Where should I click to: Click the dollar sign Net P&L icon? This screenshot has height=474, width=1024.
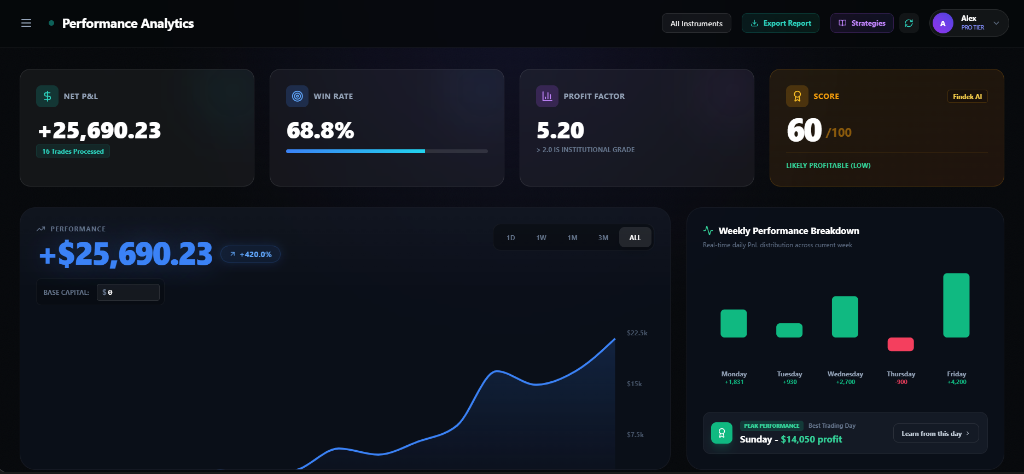click(47, 96)
